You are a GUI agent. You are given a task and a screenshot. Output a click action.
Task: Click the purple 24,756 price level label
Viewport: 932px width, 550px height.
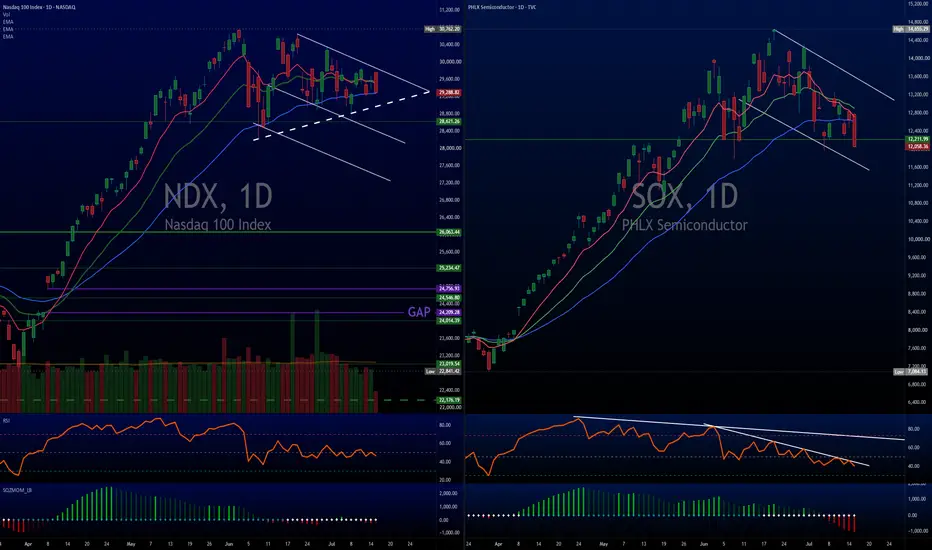[449, 289]
